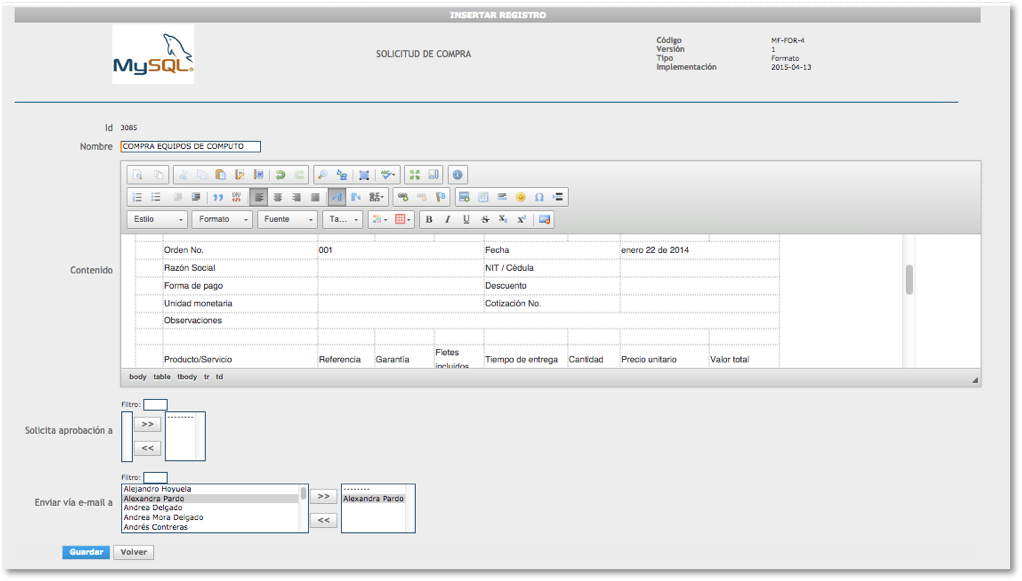Open the Replace tool icon
The image size is (1022, 581).
pyautogui.click(x=342, y=175)
